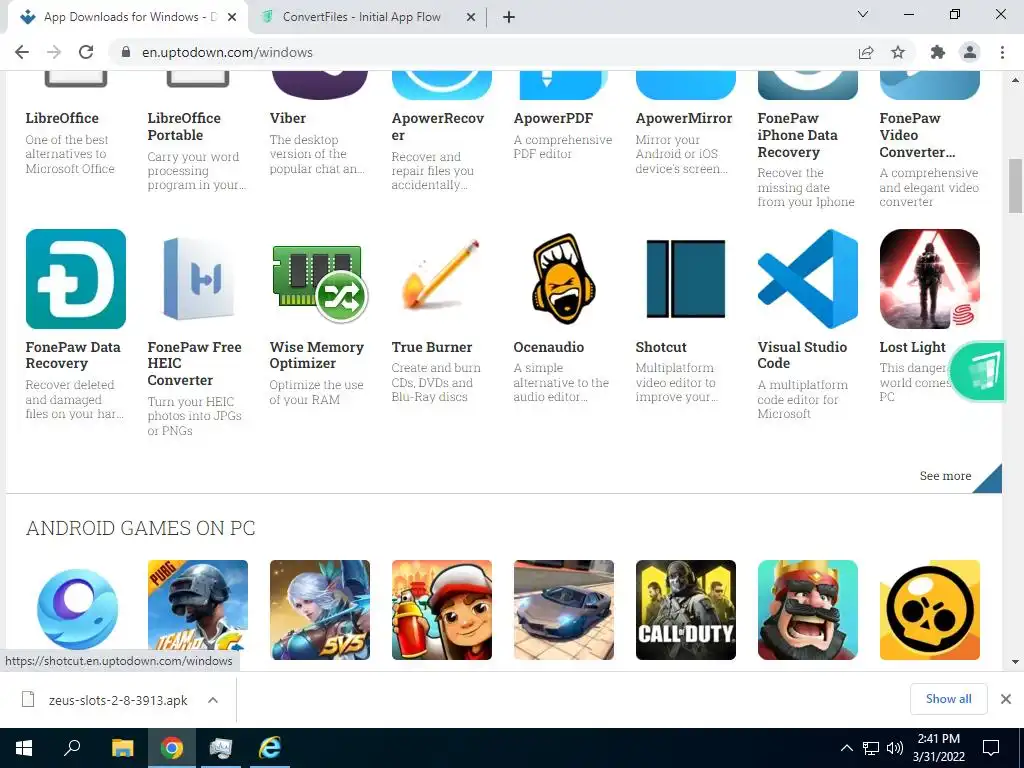Image resolution: width=1024 pixels, height=768 pixels.
Task: Open the Shotcut app icon
Action: pyautogui.click(x=686, y=279)
